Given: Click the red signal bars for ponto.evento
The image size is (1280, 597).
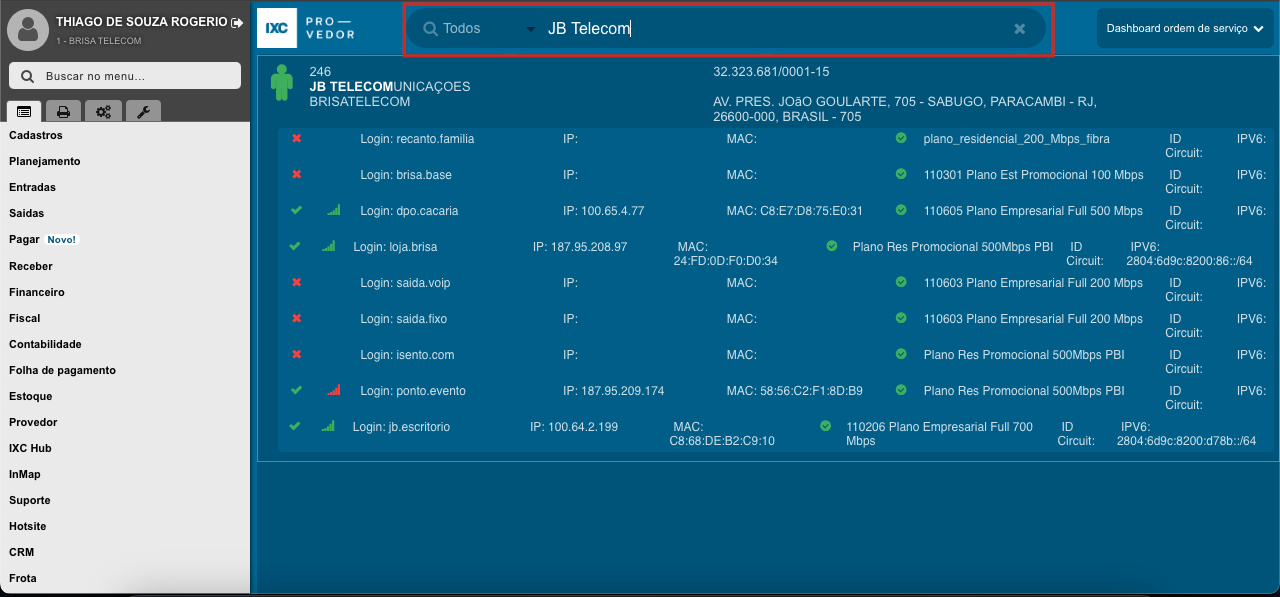Looking at the screenshot, I should (333, 391).
